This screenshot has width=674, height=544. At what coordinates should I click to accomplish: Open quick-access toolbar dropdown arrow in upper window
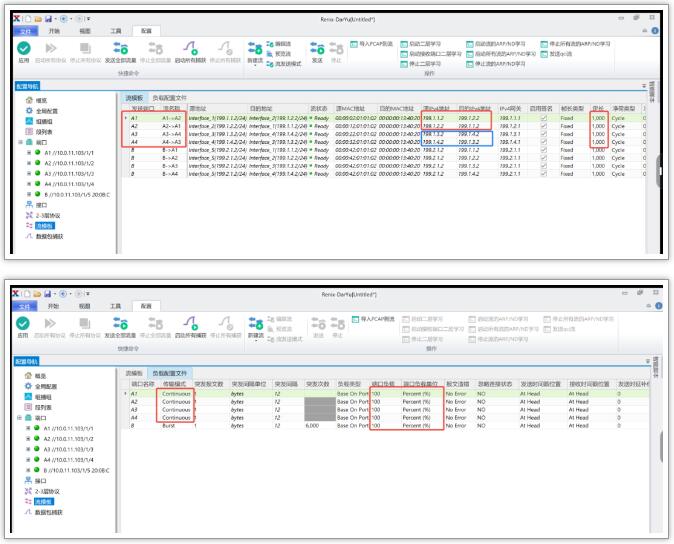click(x=87, y=18)
